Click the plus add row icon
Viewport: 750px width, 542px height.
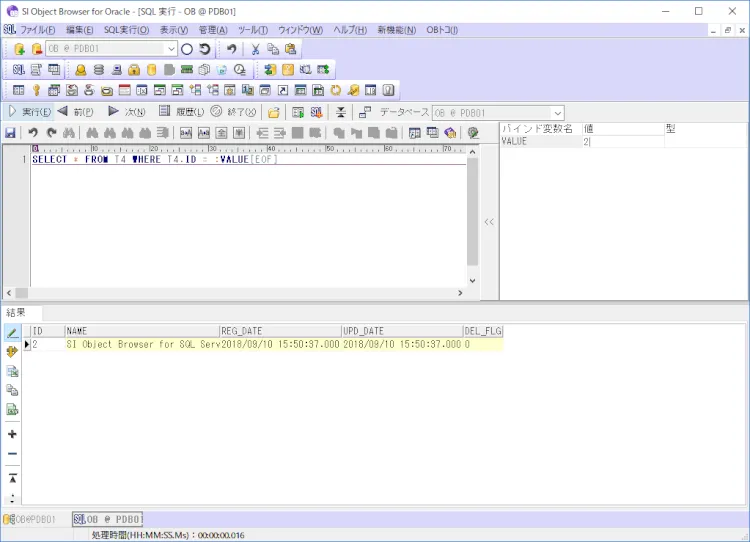click(12, 434)
